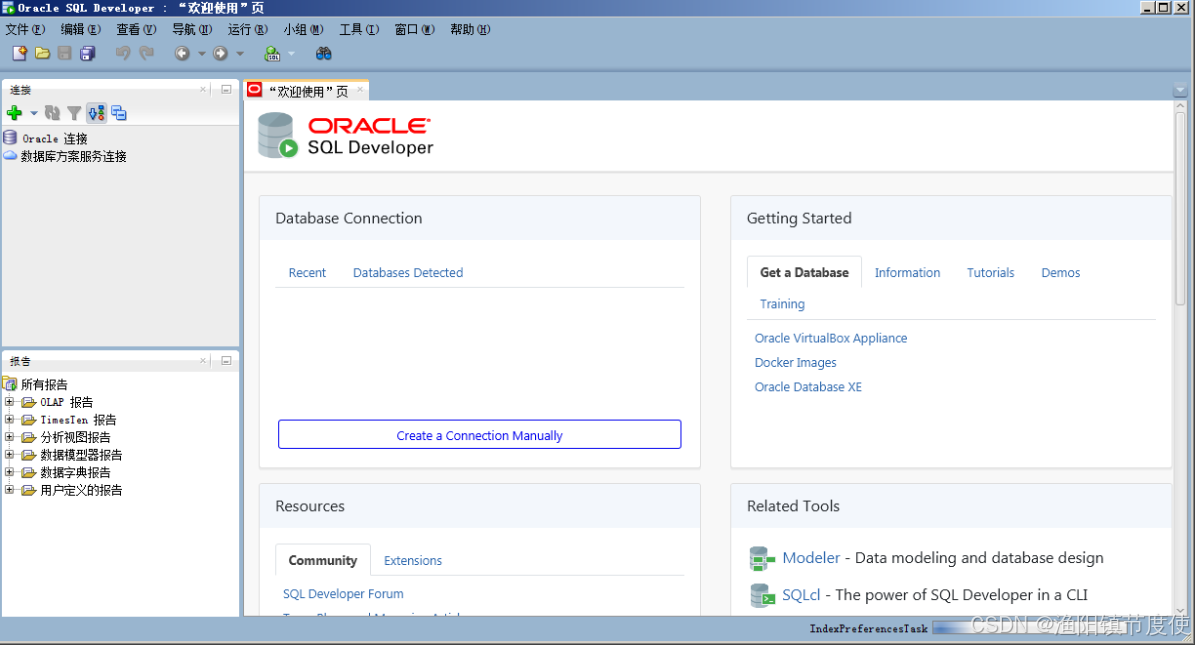Viewport: 1195px width, 645px height.
Task: Click the SQLcl terminal icon in Related Tools
Action: pyautogui.click(x=761, y=595)
